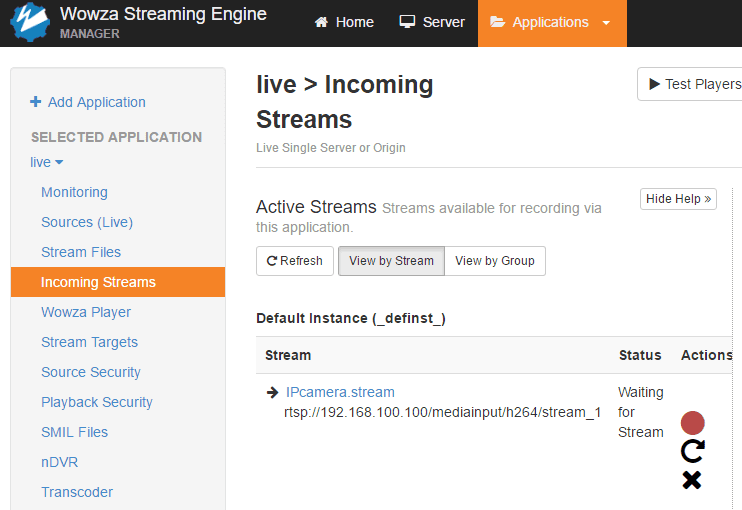
Task: Click the Waiting for Stream status
Action: coord(641,412)
